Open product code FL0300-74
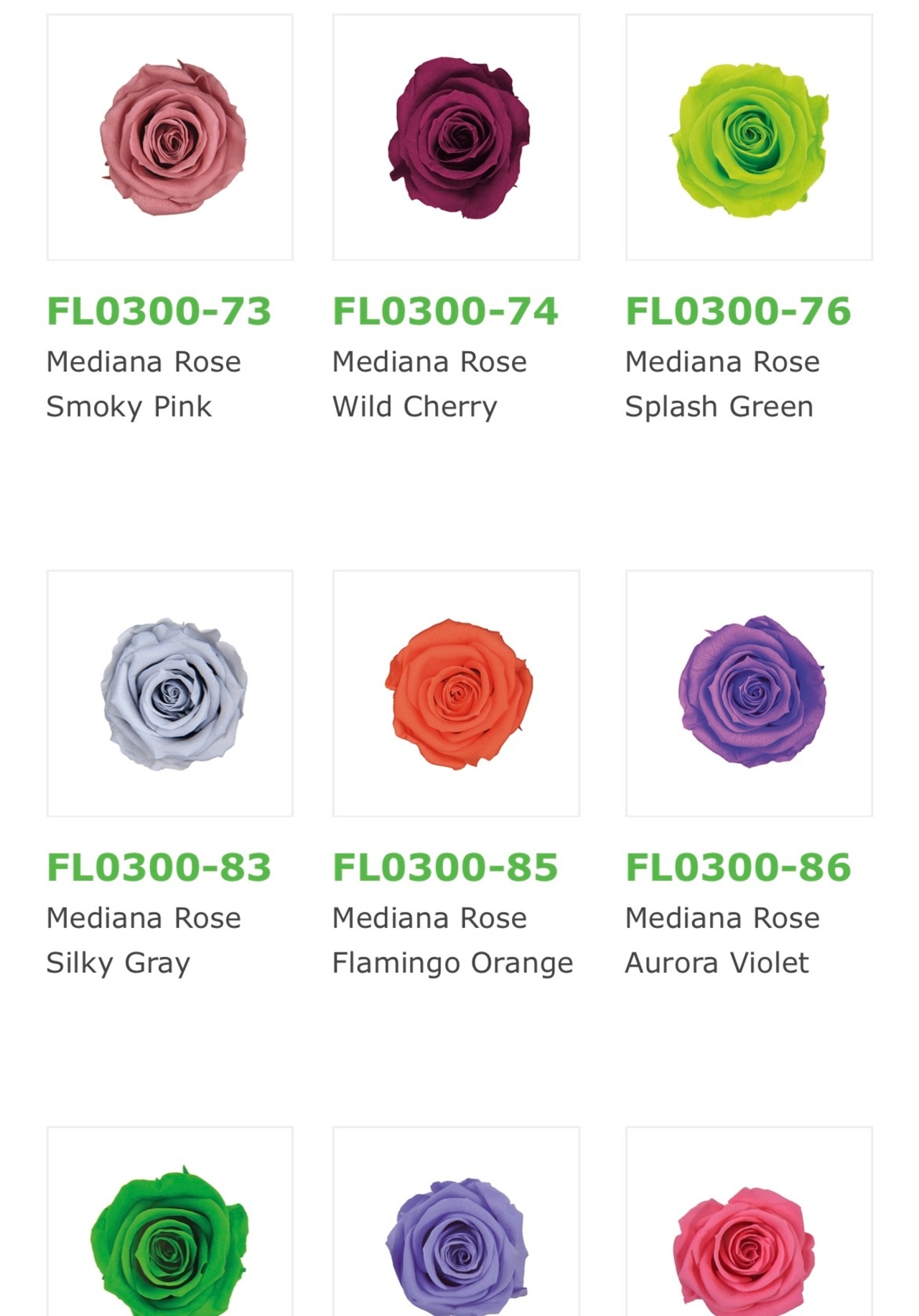The height and width of the screenshot is (1316, 919). [445, 311]
